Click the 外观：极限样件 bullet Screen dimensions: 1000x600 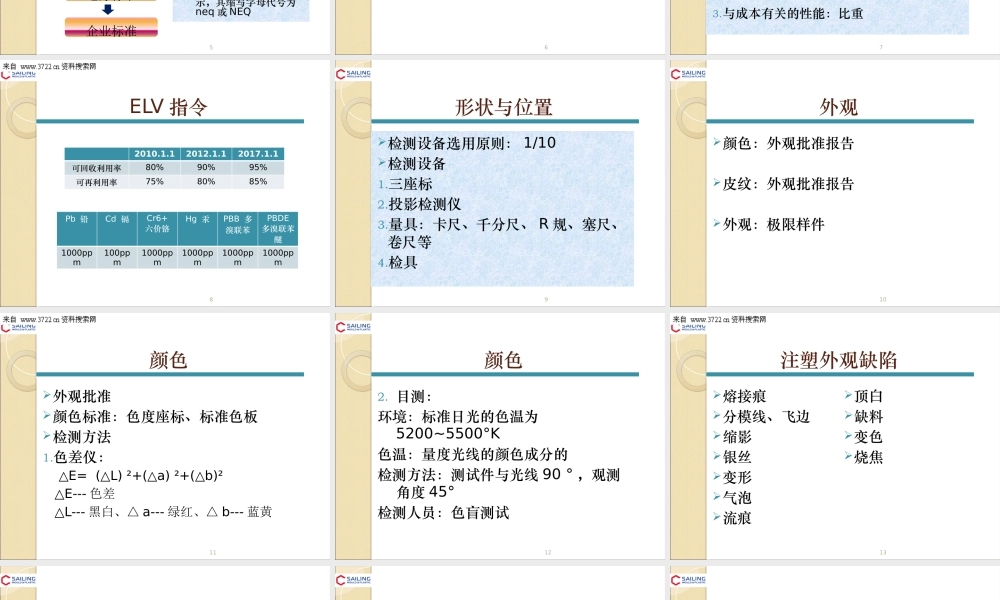(768, 224)
